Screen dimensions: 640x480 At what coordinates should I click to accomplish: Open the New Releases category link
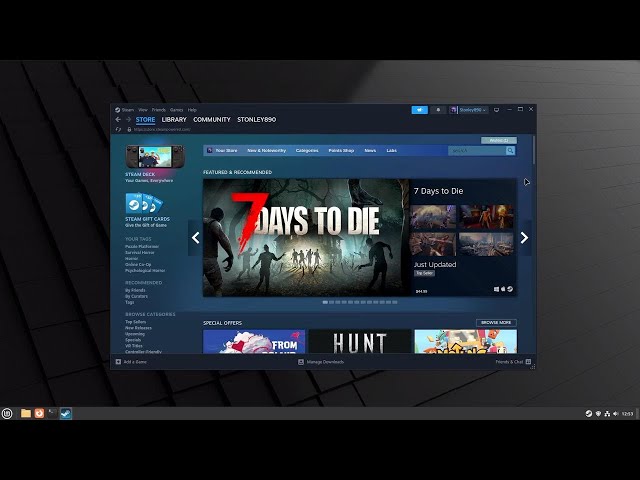click(138, 328)
